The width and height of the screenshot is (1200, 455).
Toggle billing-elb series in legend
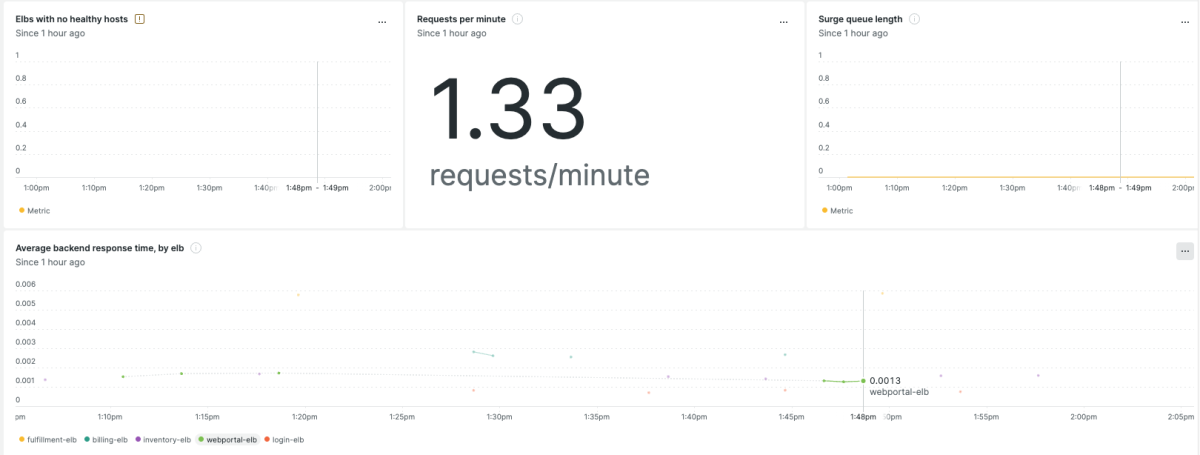click(x=106, y=439)
